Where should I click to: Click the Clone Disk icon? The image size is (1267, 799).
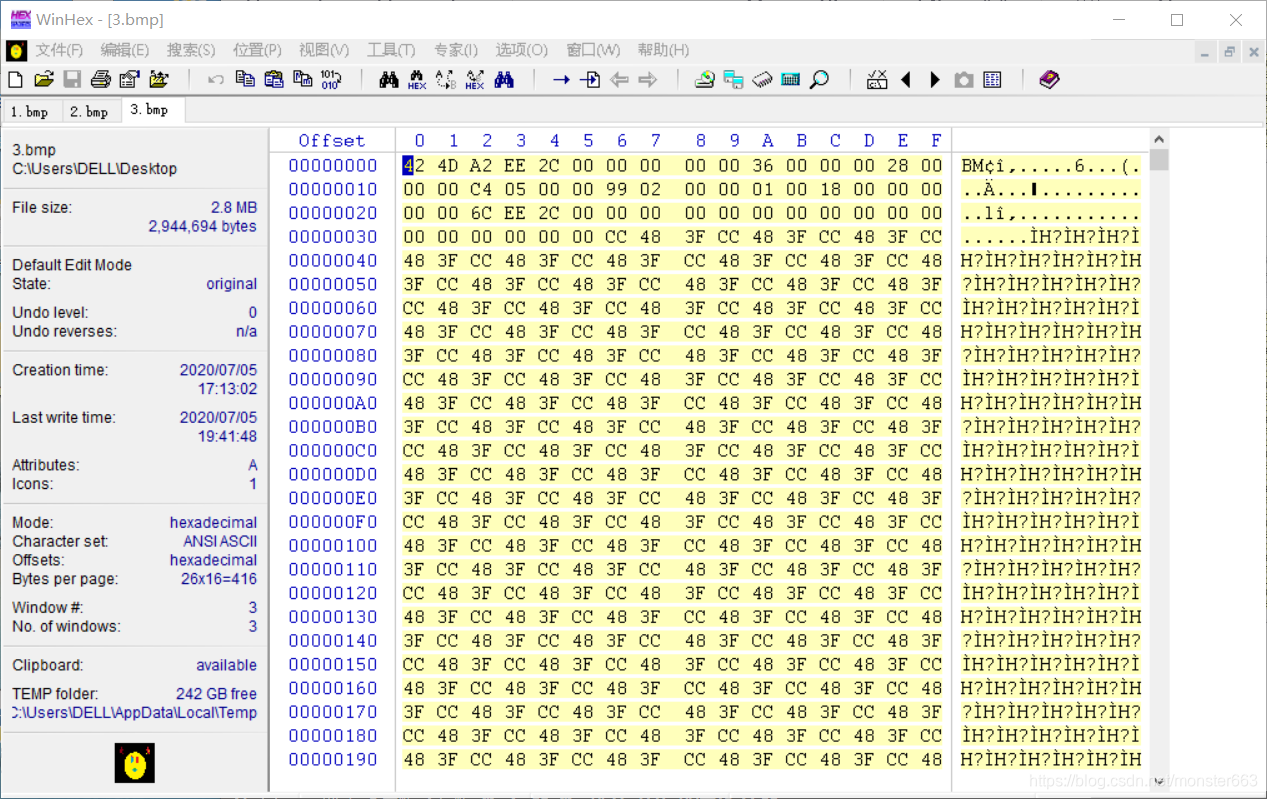(734, 79)
